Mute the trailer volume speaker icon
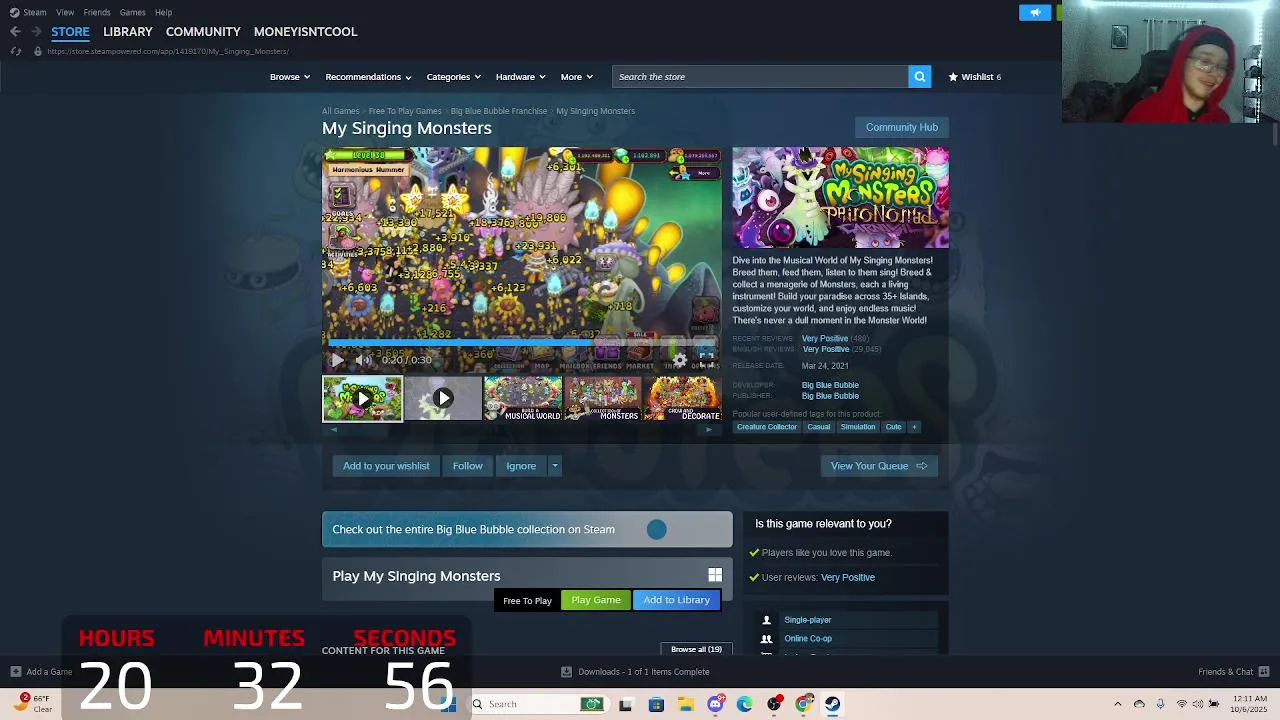This screenshot has height=720, width=1280. coord(364,360)
